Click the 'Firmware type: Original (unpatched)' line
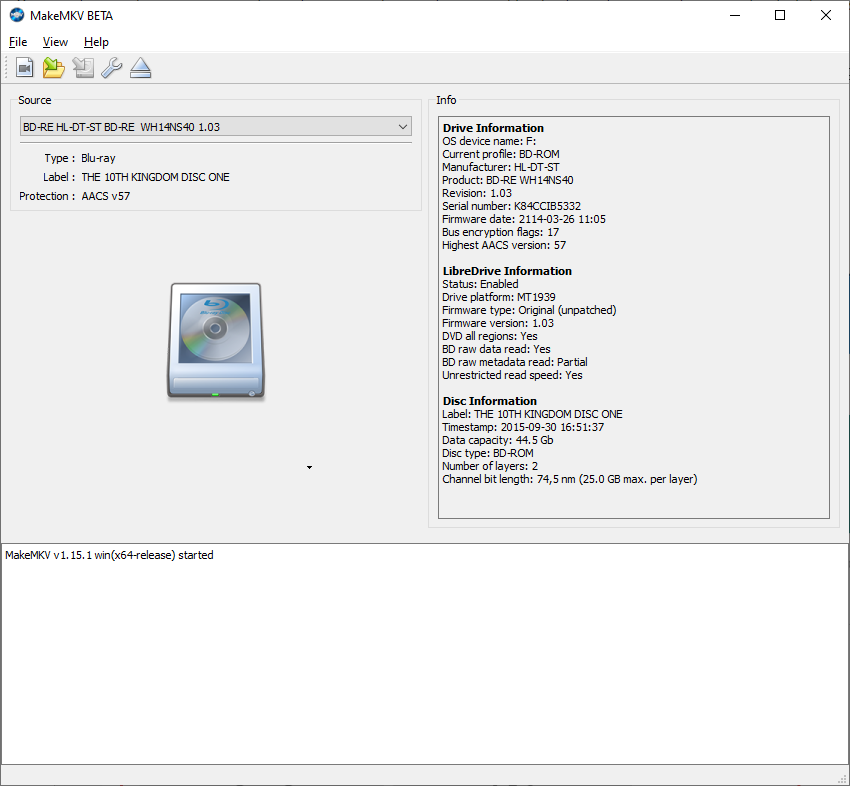The height and width of the screenshot is (786, 850). pos(530,310)
